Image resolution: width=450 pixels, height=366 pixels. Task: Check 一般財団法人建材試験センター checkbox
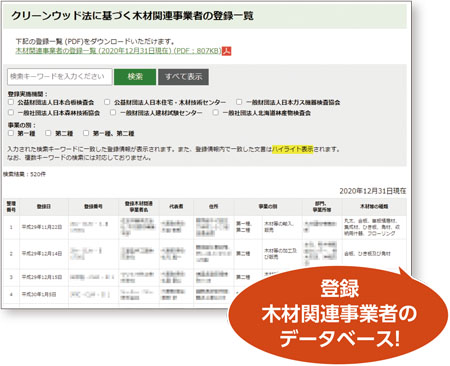point(113,113)
